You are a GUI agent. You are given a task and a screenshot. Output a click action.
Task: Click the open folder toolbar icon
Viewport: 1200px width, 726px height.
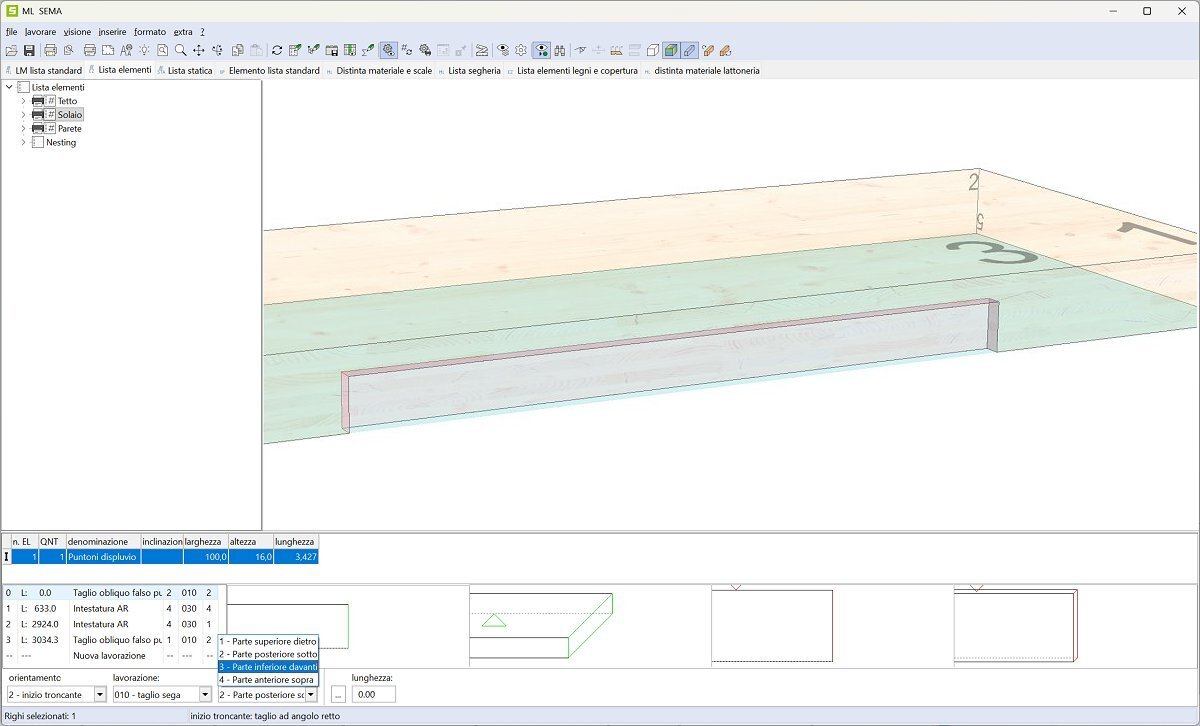(x=11, y=50)
